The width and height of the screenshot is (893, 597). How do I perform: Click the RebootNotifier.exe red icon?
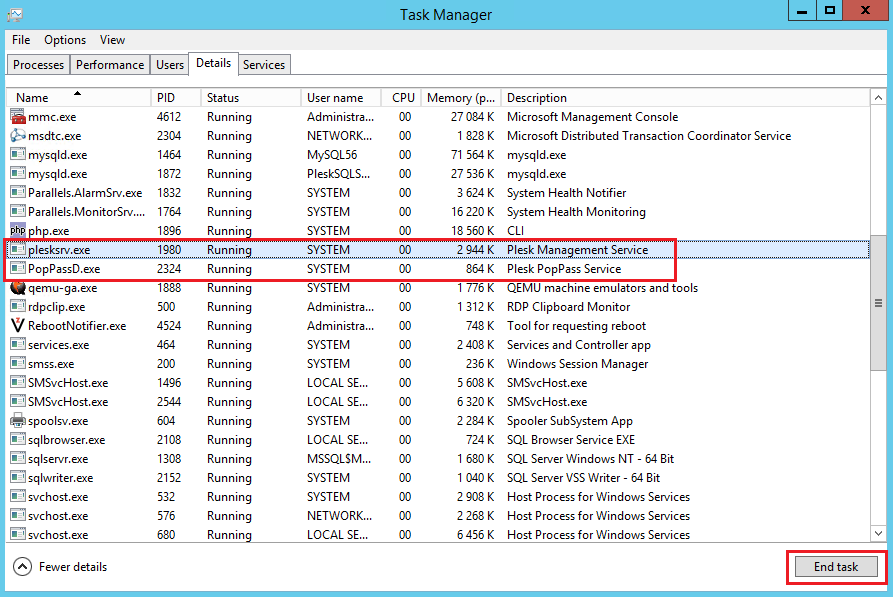[18, 326]
